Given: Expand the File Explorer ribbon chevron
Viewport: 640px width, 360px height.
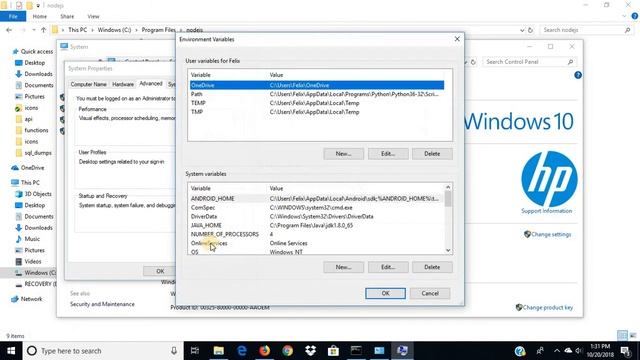Looking at the screenshot, I should [x=624, y=16].
